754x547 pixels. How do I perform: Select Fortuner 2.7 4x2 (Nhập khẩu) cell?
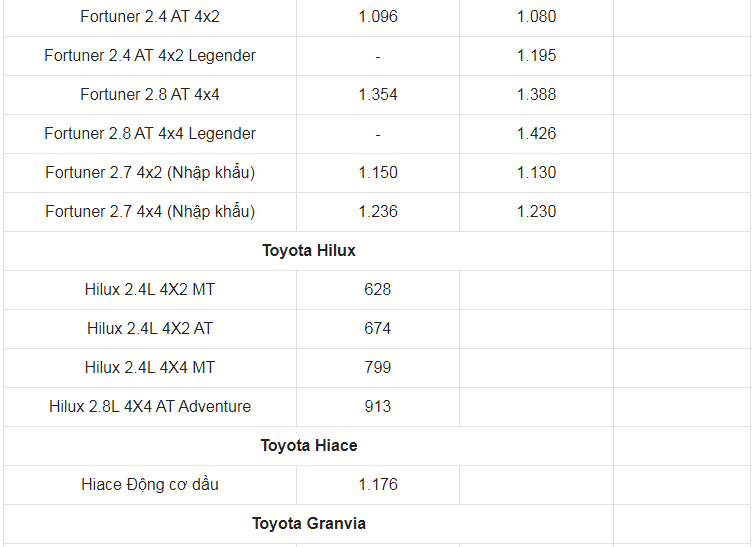[150, 172]
